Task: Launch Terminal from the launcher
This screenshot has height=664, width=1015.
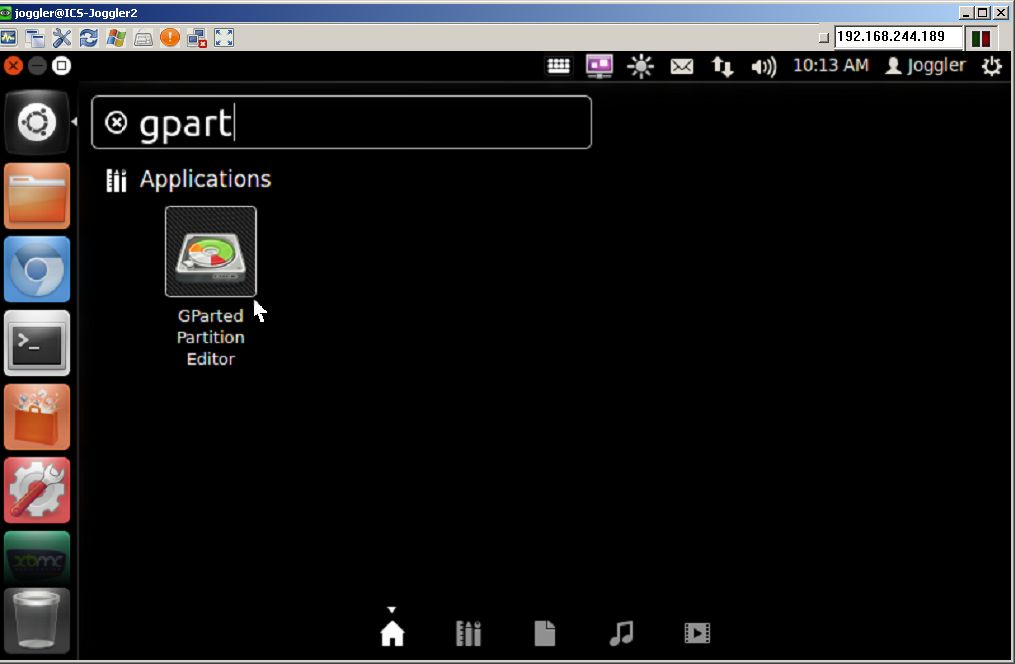Action: pos(37,343)
